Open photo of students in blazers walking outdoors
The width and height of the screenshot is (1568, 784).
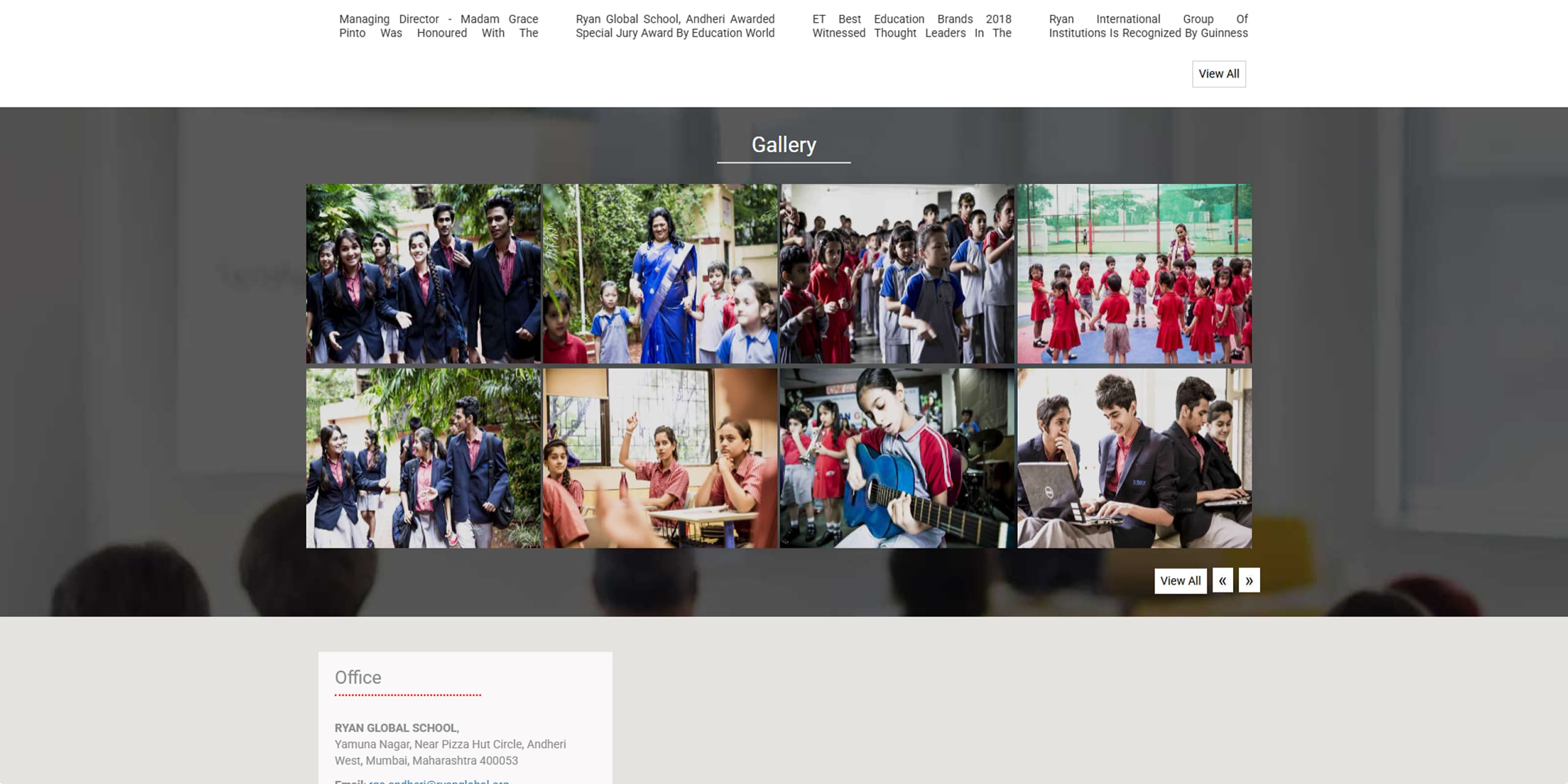click(423, 274)
